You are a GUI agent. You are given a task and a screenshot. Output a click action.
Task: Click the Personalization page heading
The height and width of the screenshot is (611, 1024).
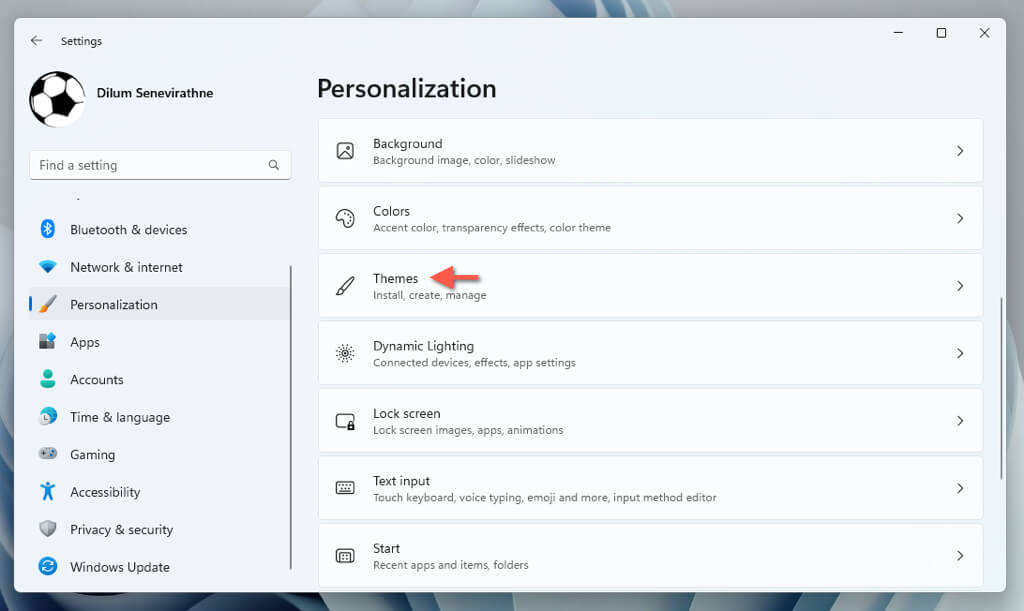coord(406,89)
